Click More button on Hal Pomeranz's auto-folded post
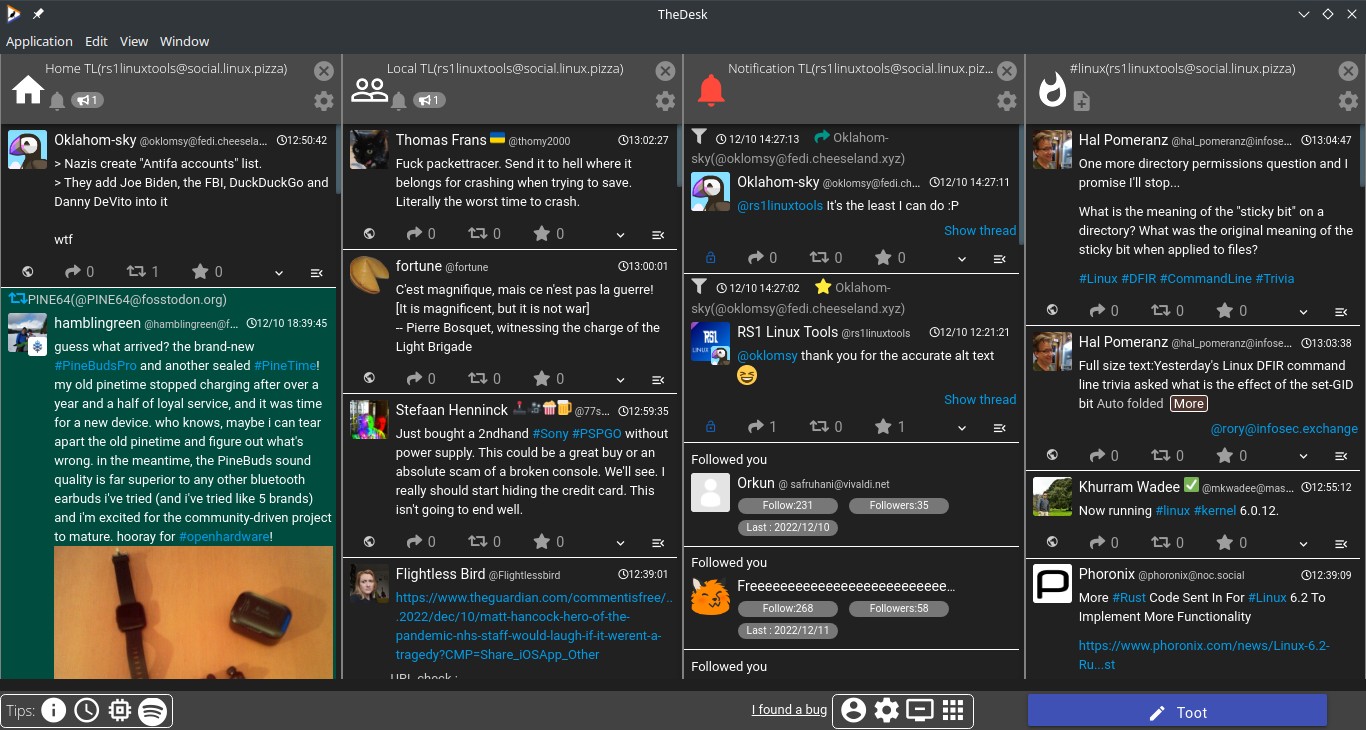 coord(1188,403)
